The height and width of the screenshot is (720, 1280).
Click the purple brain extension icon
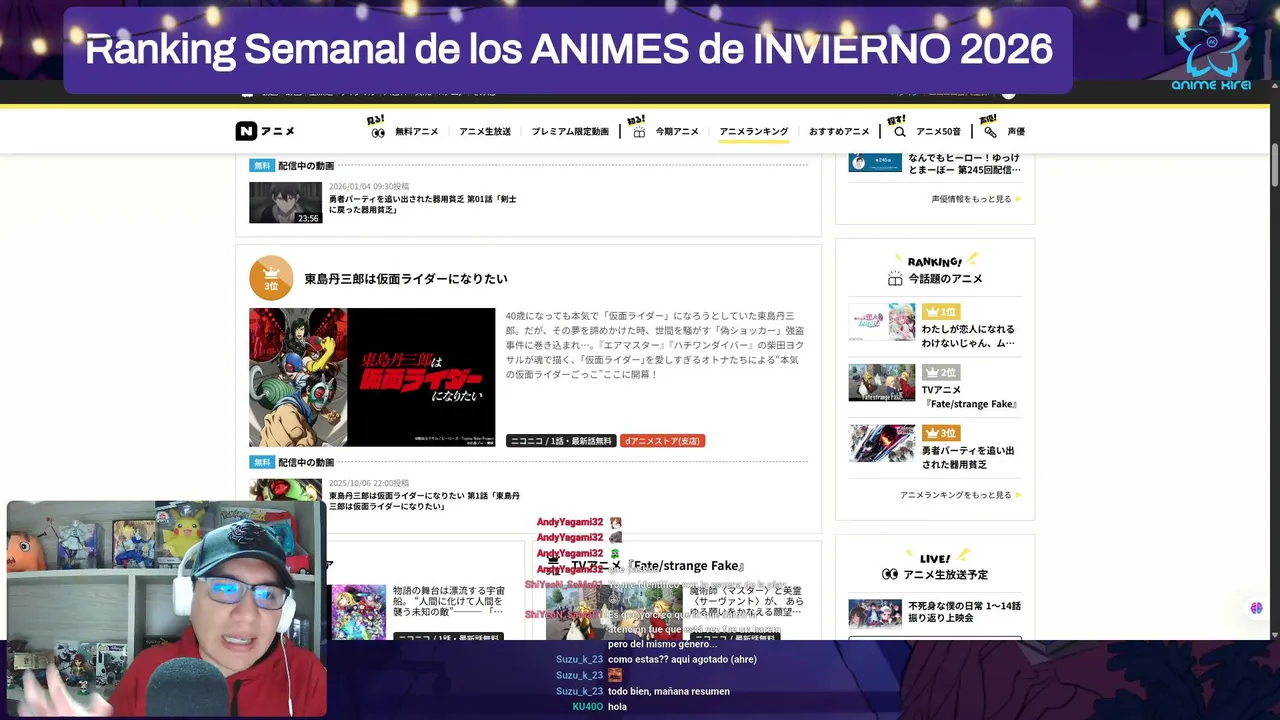click(x=1257, y=608)
